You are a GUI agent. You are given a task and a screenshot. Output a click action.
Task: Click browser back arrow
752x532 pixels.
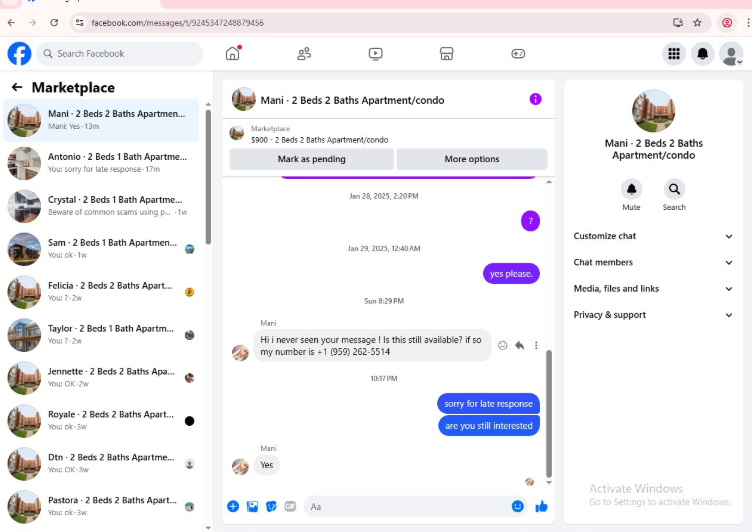coord(12,23)
